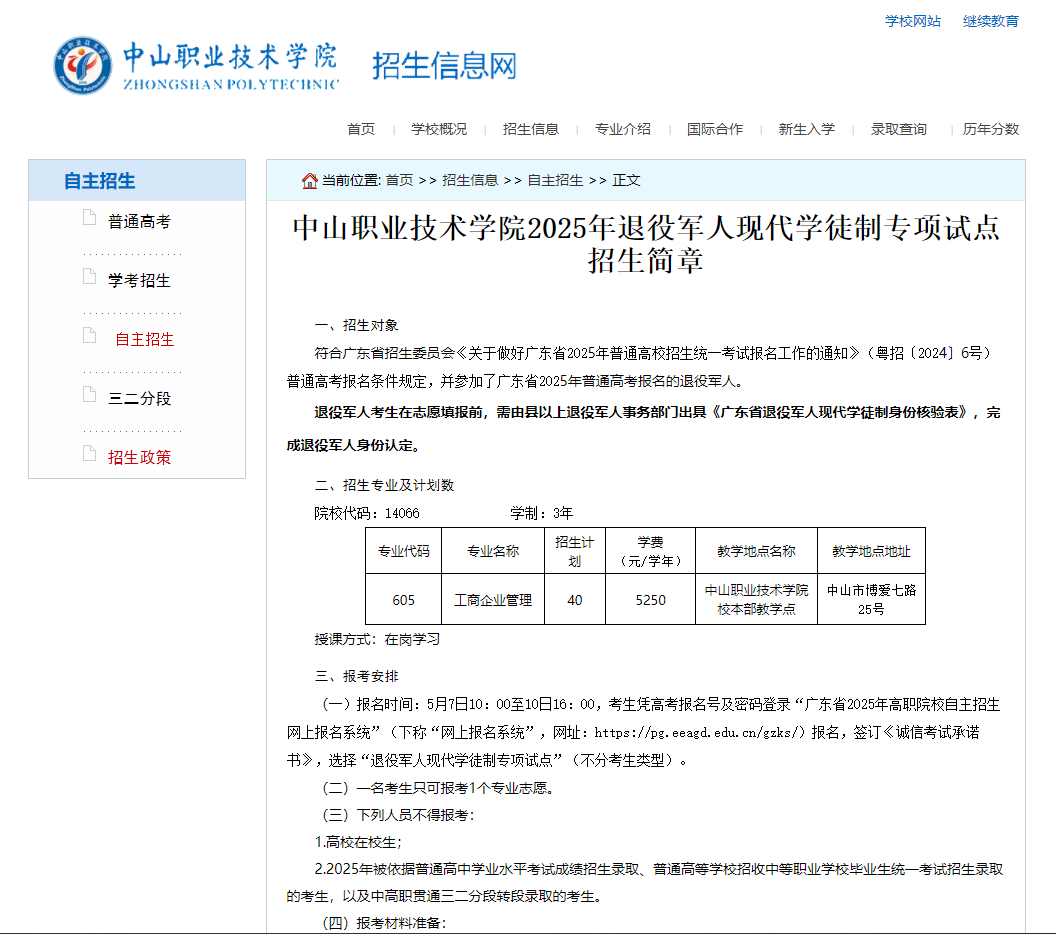This screenshot has height=934, width=1056.
Task: Open the 专业介绍 navigation item
Action: pos(622,128)
